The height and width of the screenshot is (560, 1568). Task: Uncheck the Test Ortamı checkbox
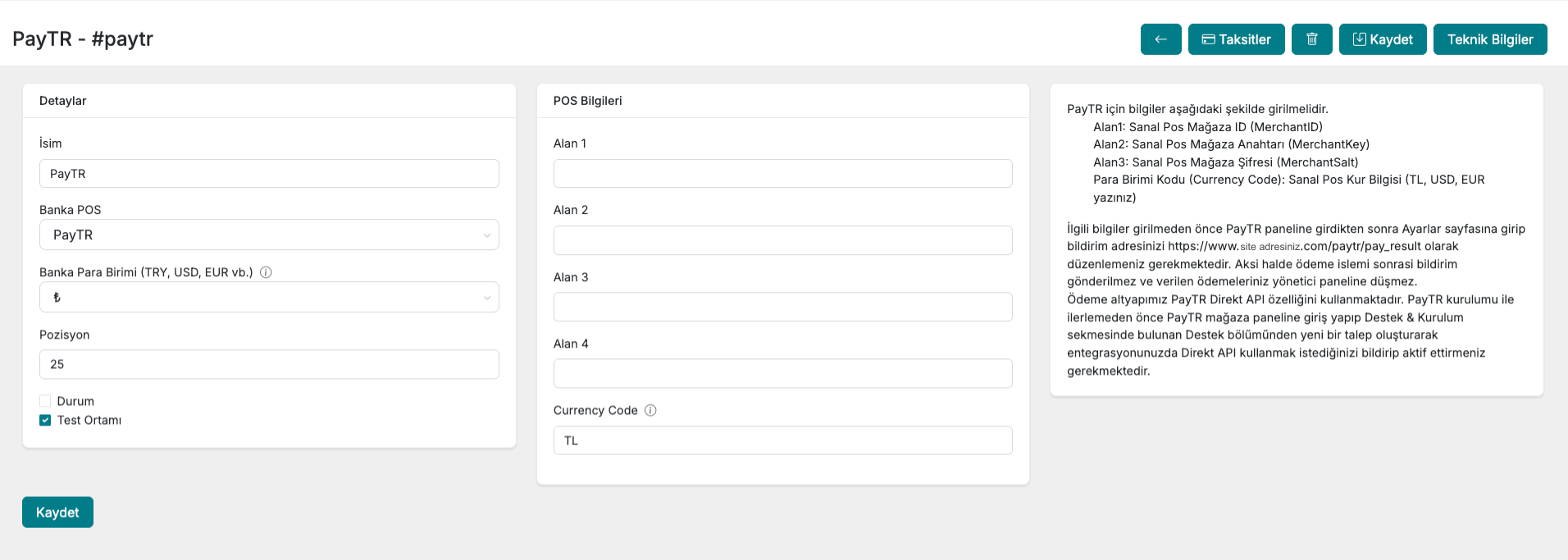45,420
